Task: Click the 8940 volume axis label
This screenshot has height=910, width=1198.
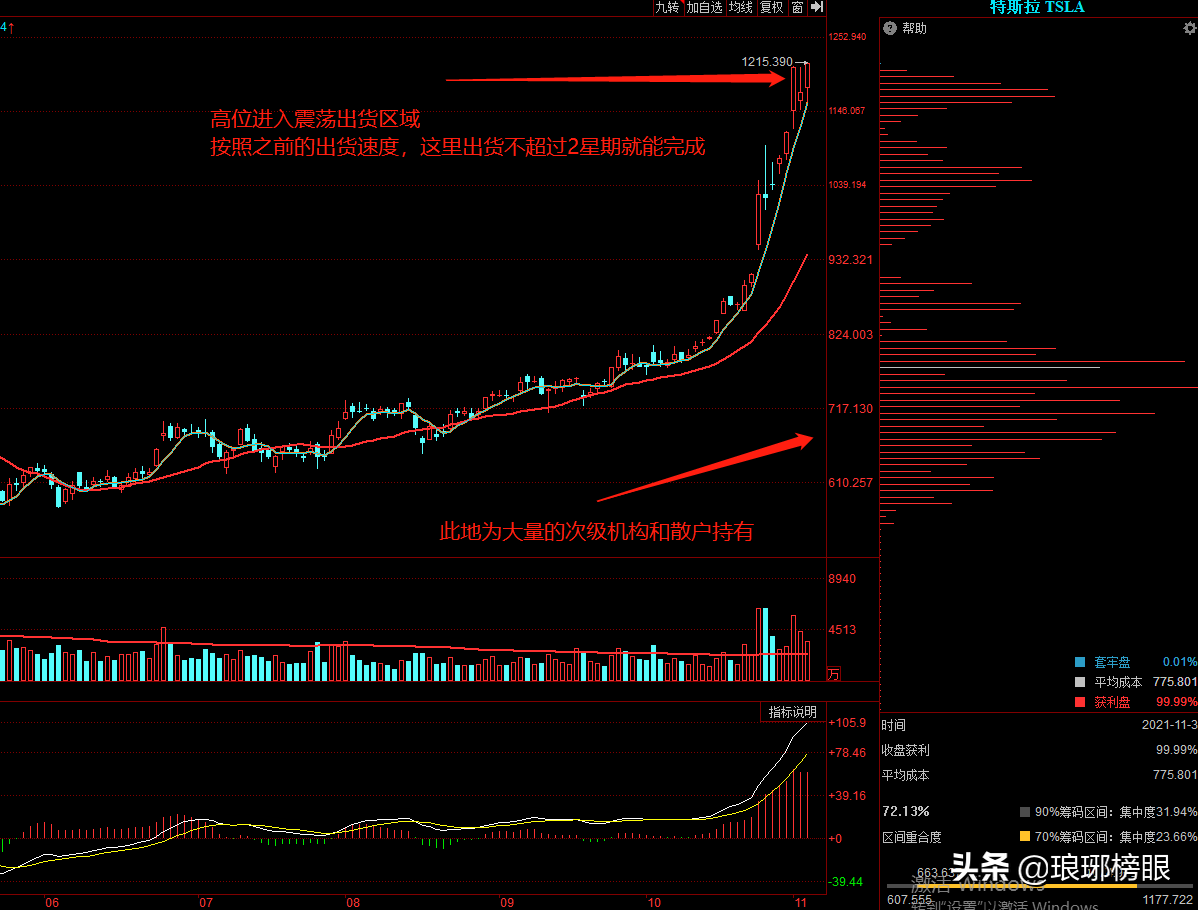Action: pos(842,579)
